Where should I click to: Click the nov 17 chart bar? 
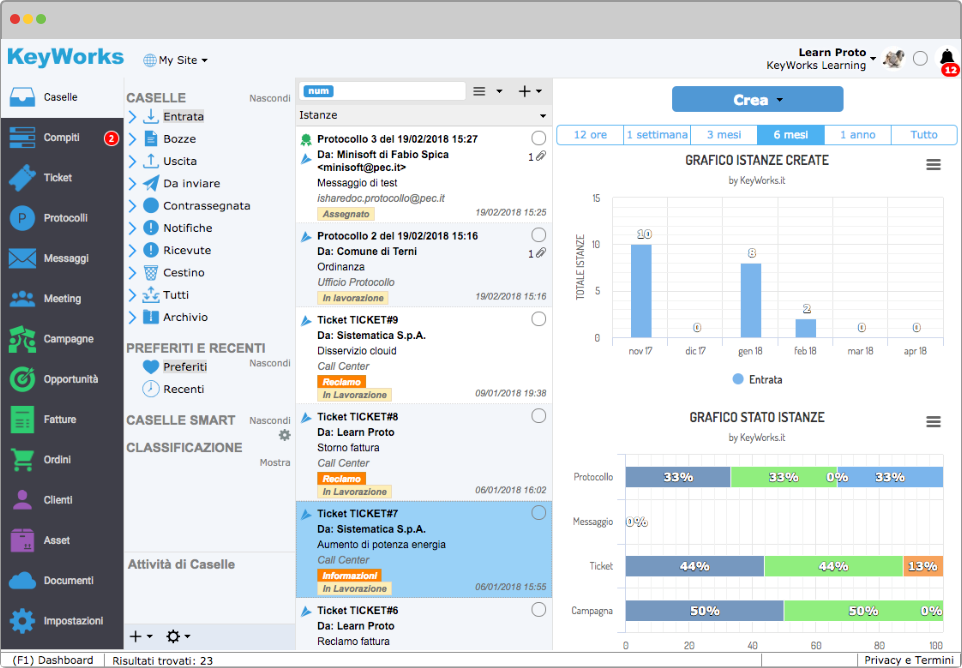641,291
